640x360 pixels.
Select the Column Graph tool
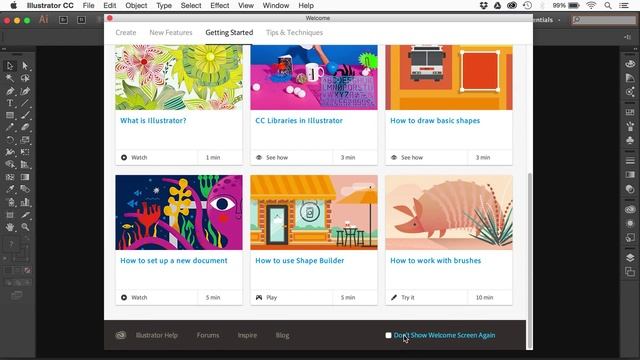25,202
